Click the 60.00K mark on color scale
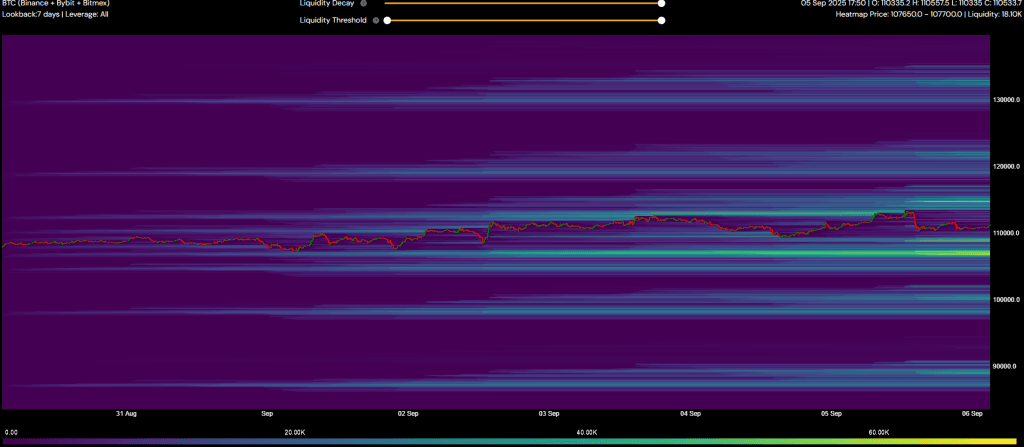This screenshot has height=447, width=1024. 880,432
